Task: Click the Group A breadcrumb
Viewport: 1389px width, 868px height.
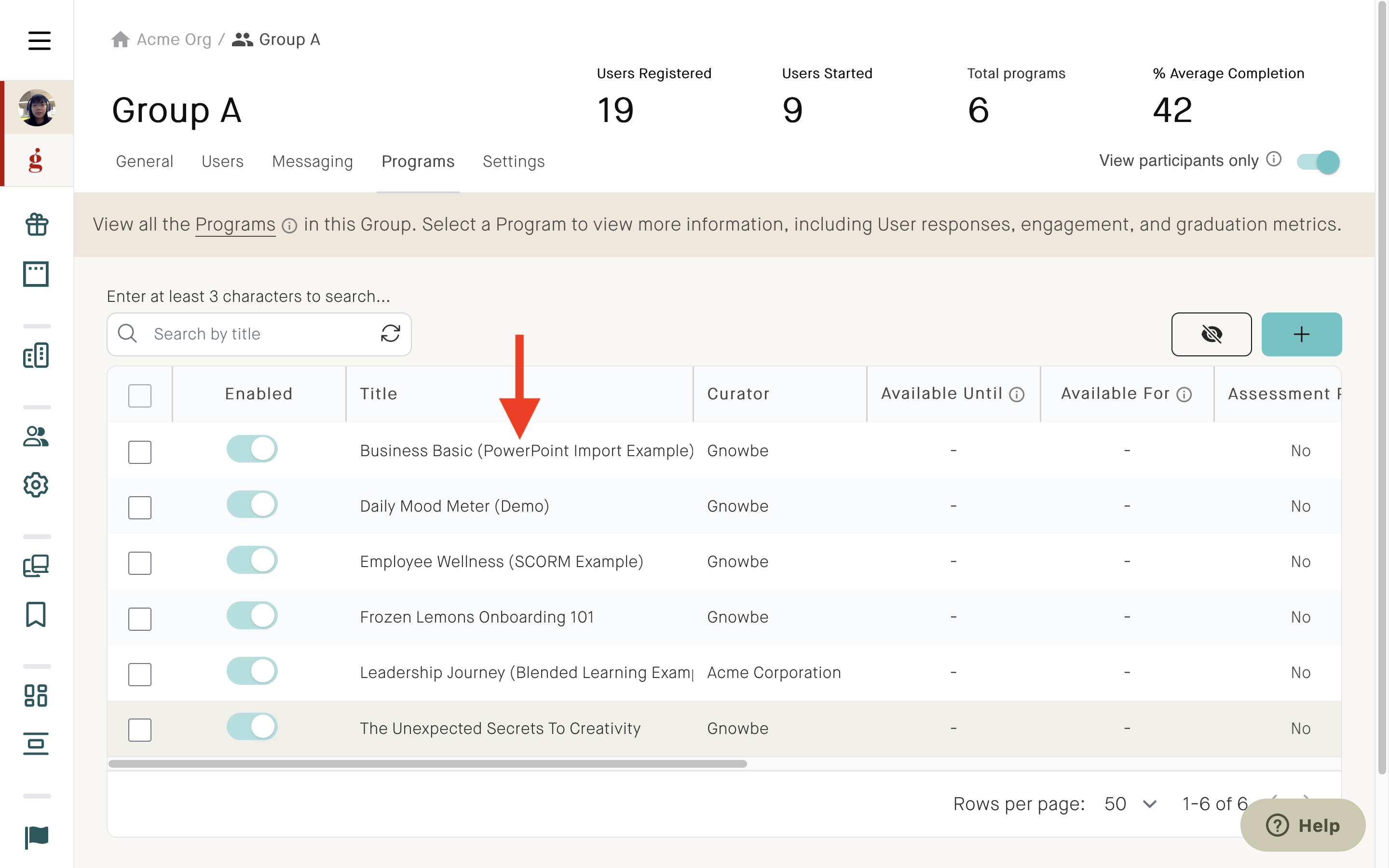Action: (289, 39)
